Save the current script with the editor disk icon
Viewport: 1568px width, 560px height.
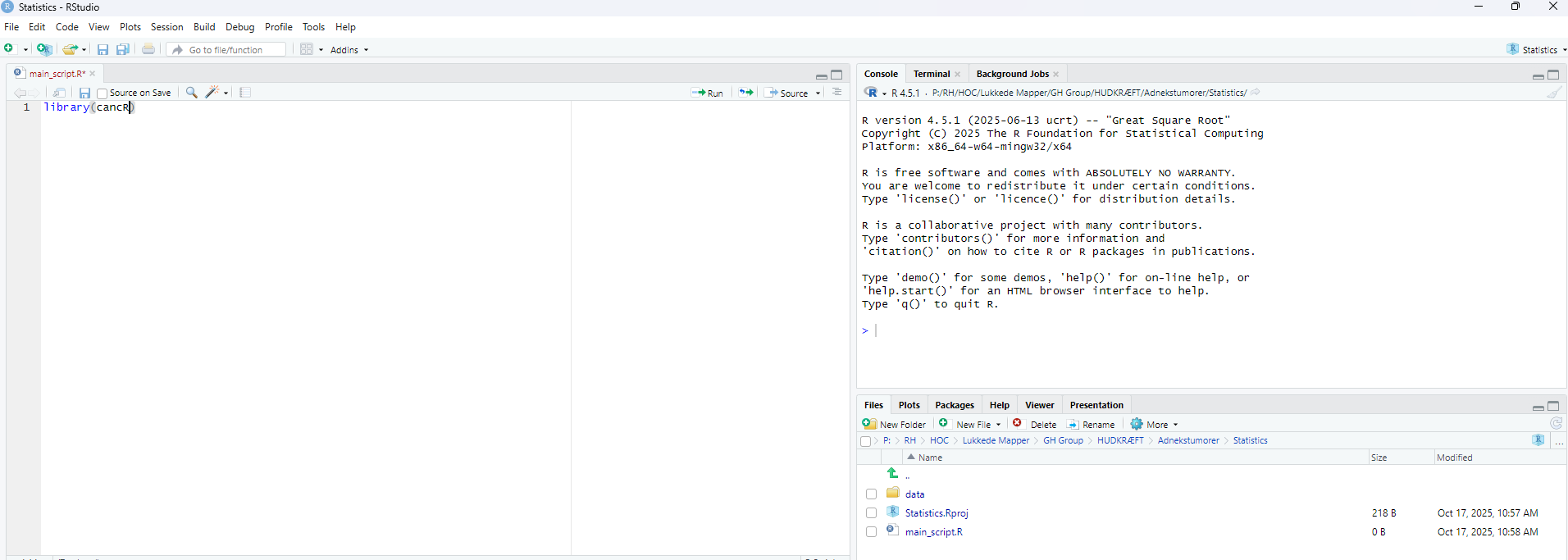click(x=84, y=93)
